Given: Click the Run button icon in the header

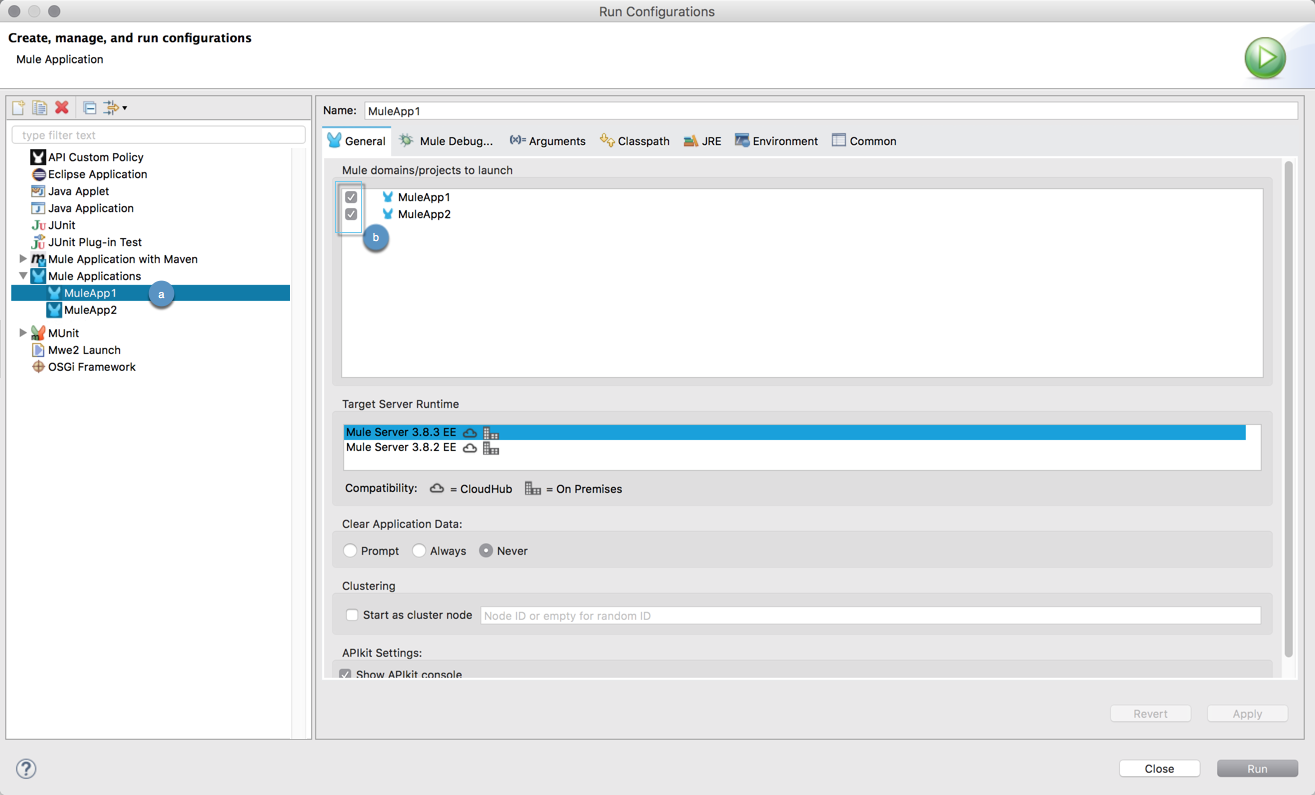Looking at the screenshot, I should pyautogui.click(x=1265, y=58).
